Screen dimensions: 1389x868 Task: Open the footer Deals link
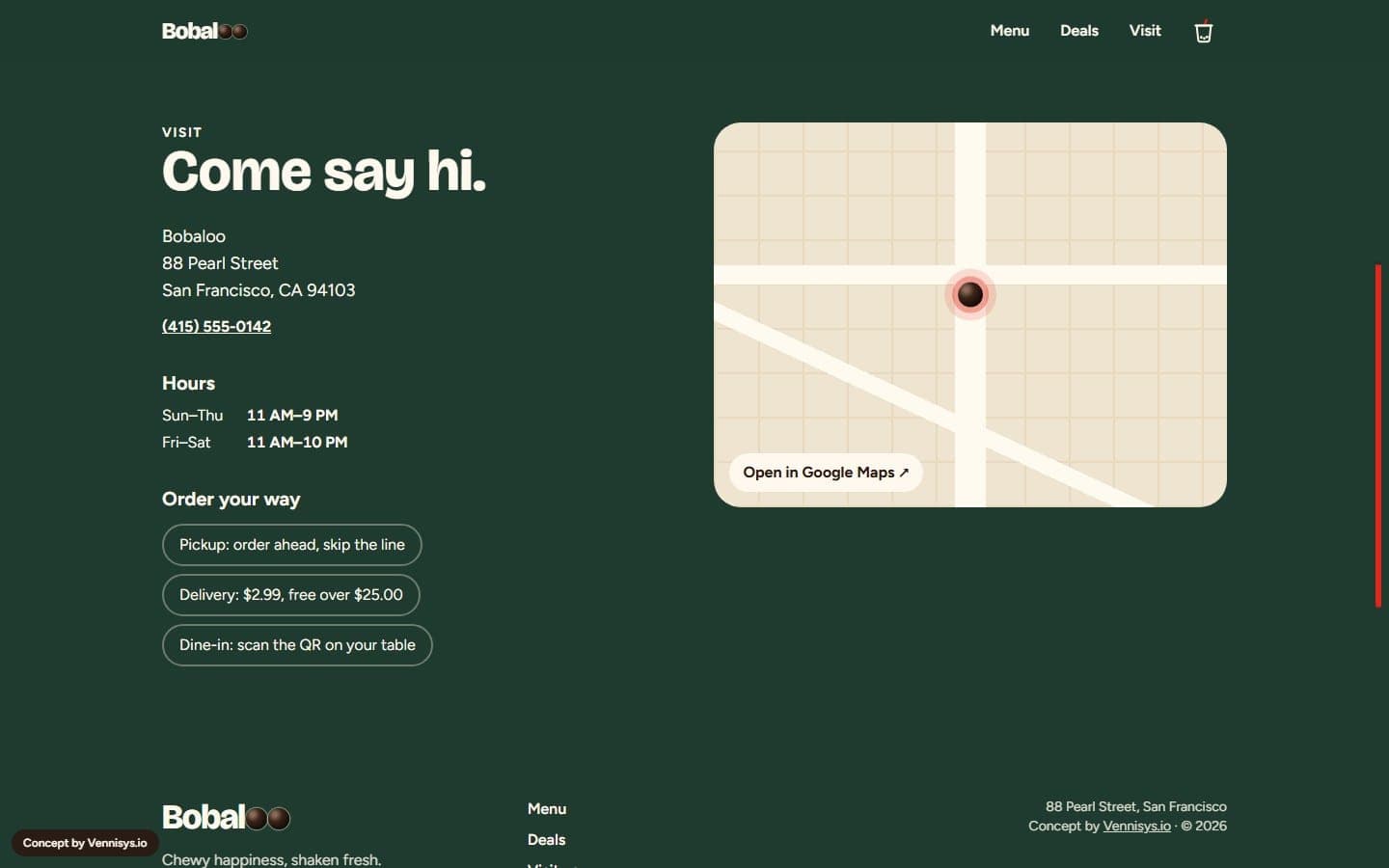(546, 840)
